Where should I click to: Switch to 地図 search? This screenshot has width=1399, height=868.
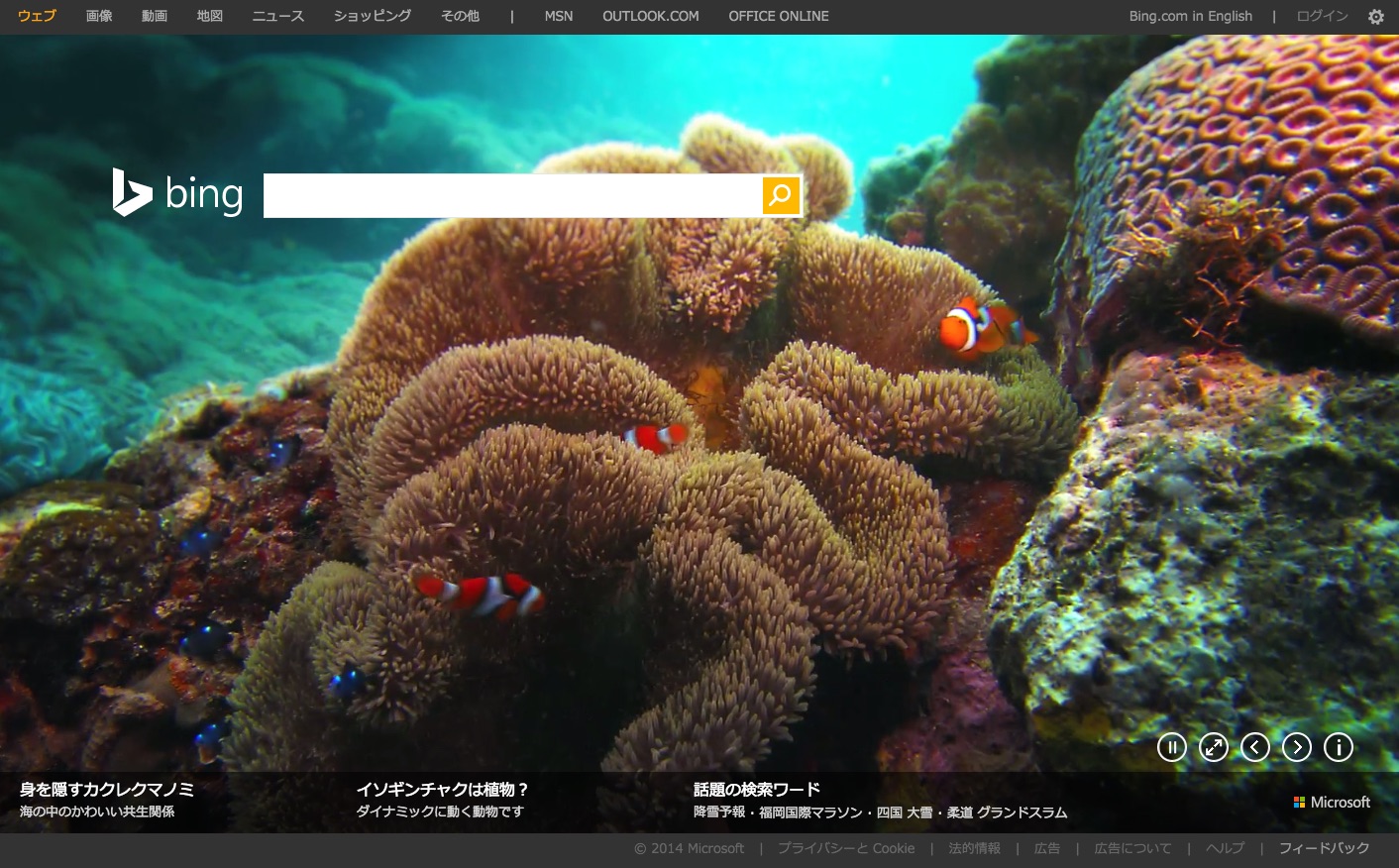pos(210,17)
